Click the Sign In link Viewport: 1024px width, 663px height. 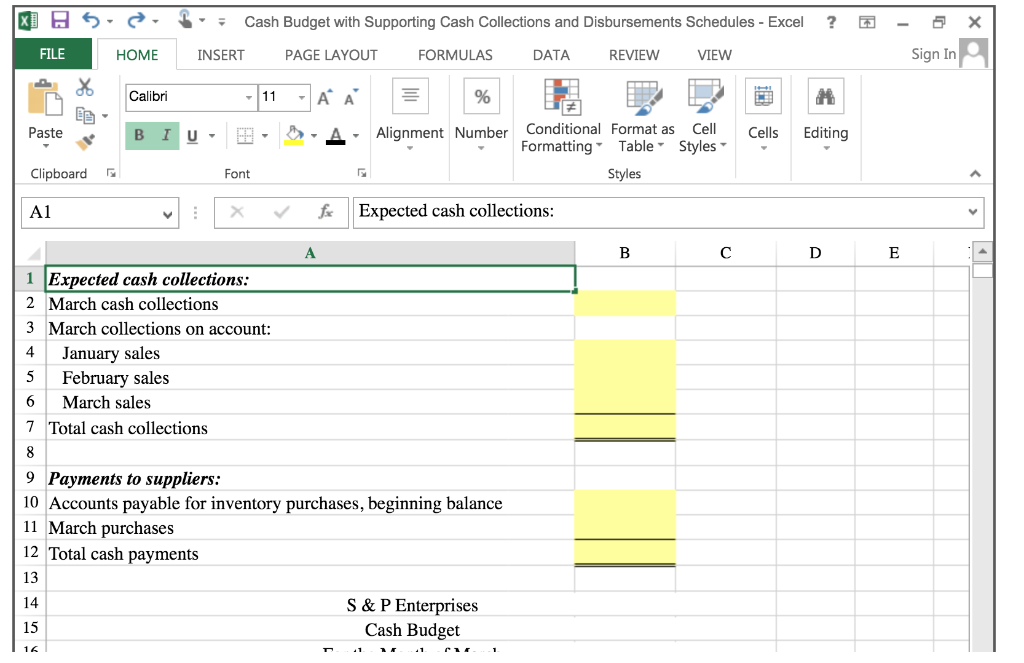tap(933, 54)
